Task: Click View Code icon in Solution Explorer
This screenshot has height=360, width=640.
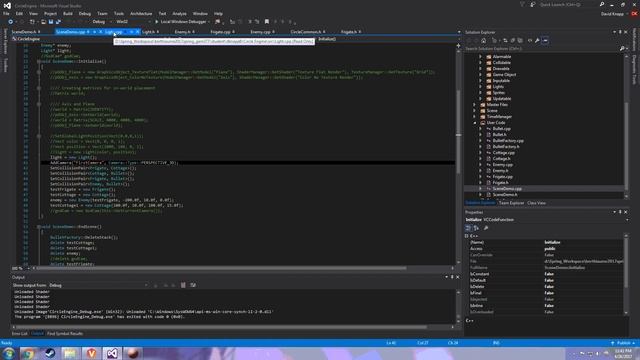Action: click(x=530, y=40)
